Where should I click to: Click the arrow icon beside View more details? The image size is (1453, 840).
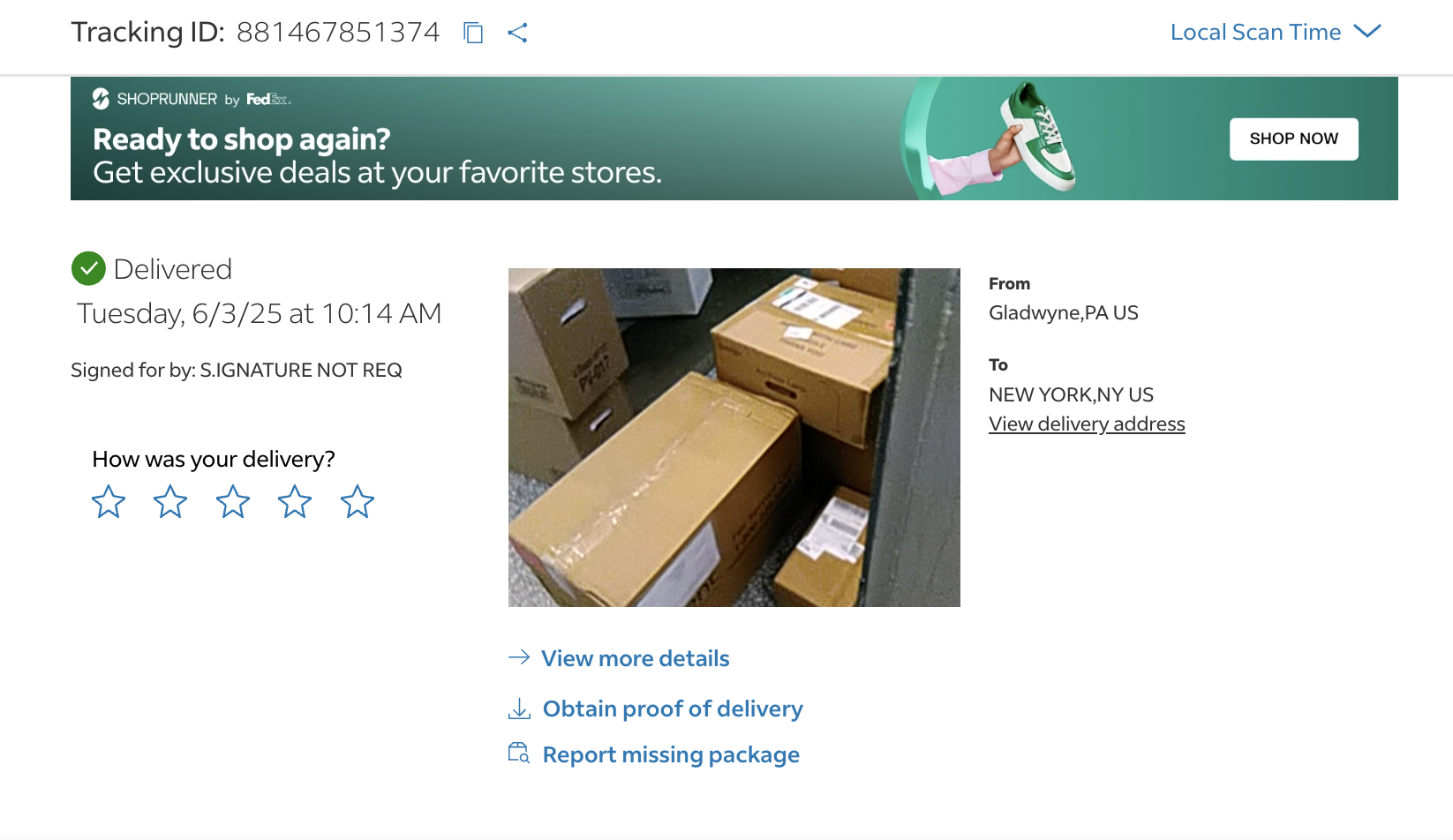click(519, 657)
